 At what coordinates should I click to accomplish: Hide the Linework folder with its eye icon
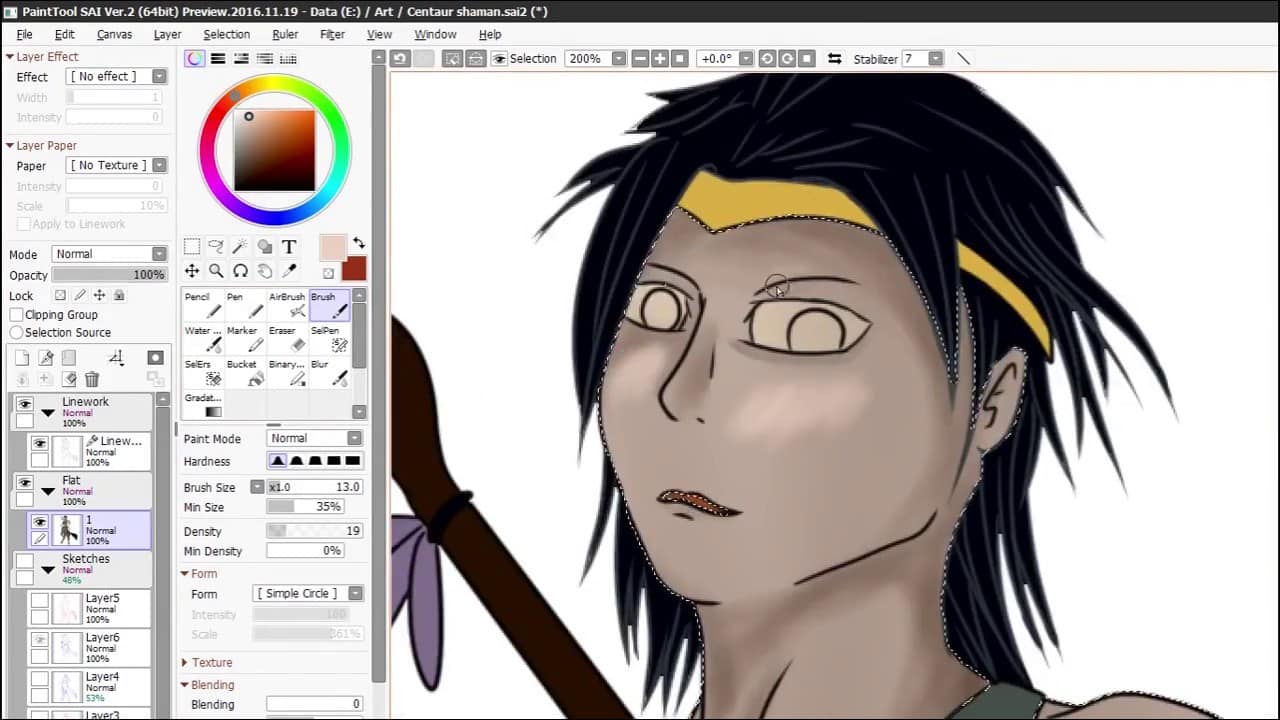coord(25,404)
